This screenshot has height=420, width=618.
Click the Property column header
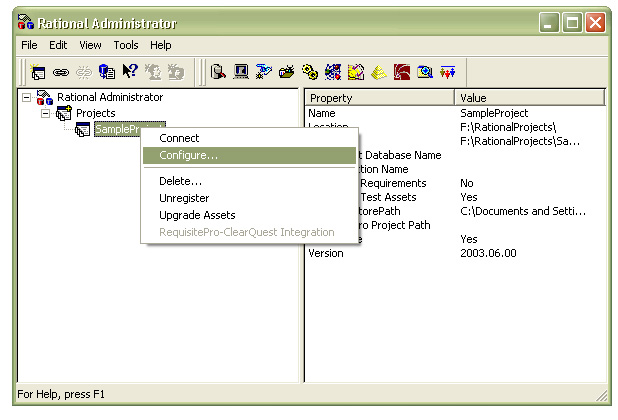(380, 98)
